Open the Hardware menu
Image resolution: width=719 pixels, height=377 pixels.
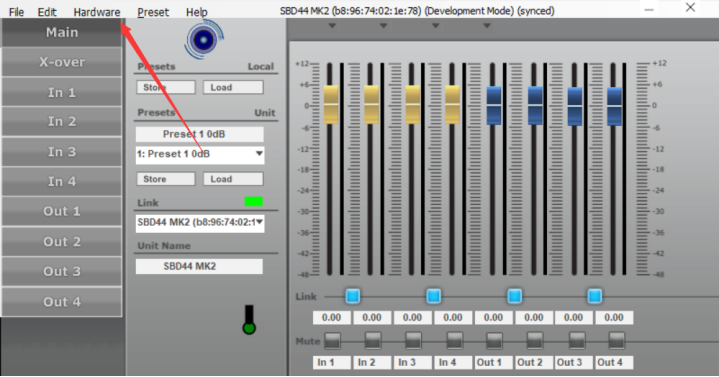point(97,12)
